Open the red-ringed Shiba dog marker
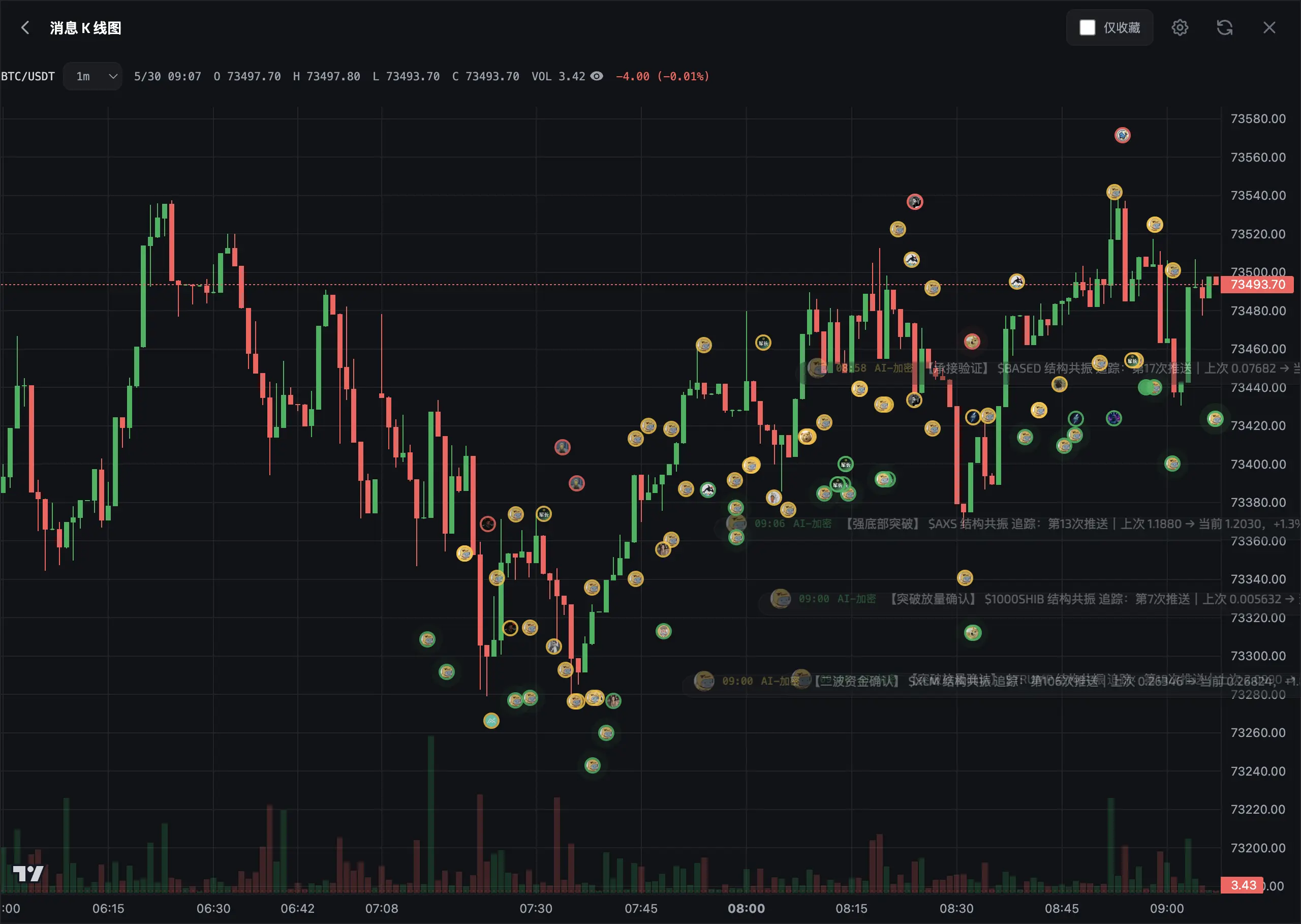 pyautogui.click(x=972, y=342)
